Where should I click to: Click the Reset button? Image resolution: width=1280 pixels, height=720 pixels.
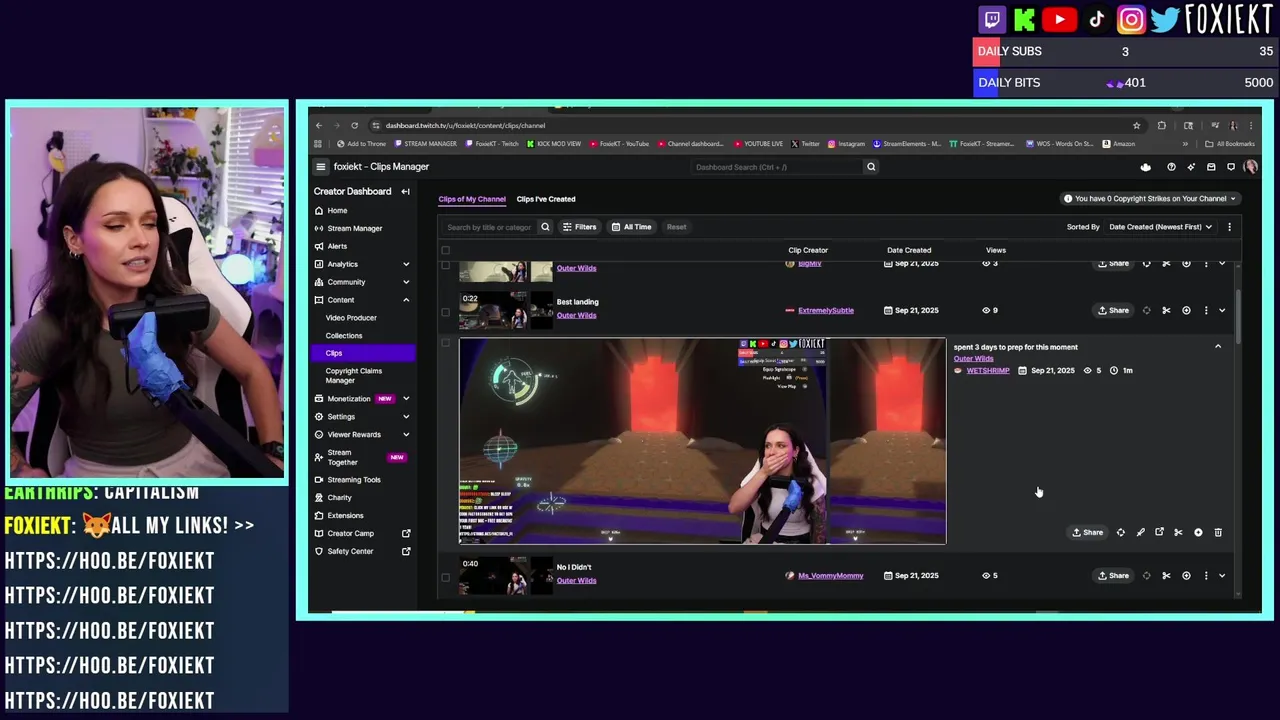tap(677, 227)
